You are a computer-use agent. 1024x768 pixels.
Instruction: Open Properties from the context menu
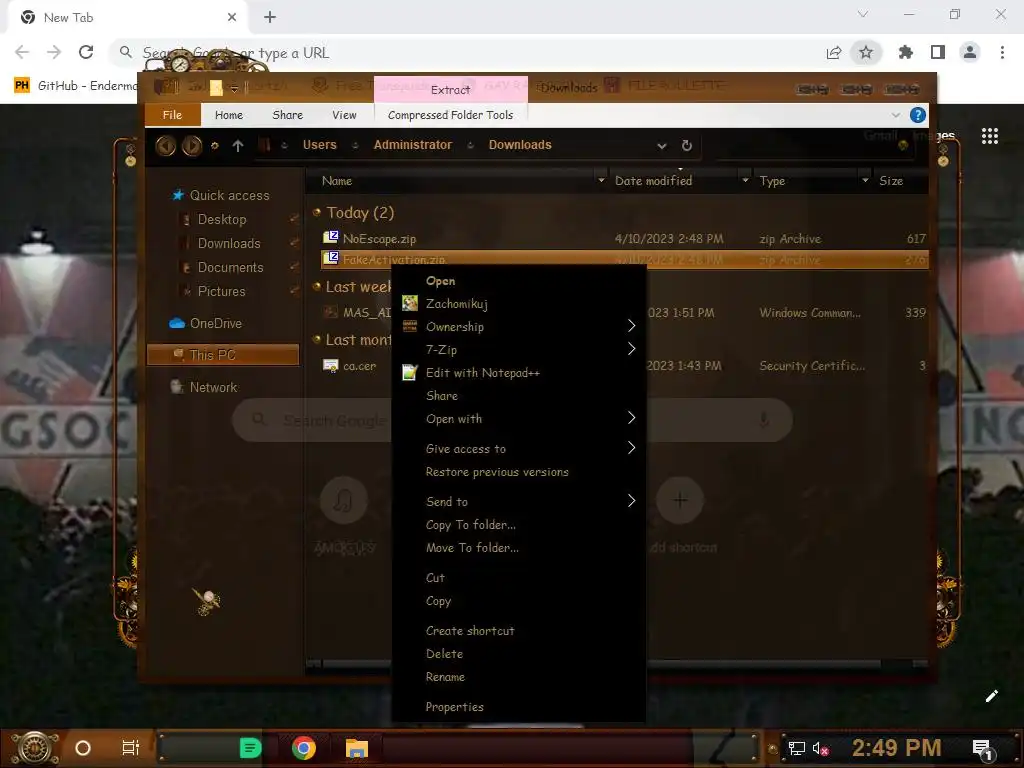(x=519, y=707)
